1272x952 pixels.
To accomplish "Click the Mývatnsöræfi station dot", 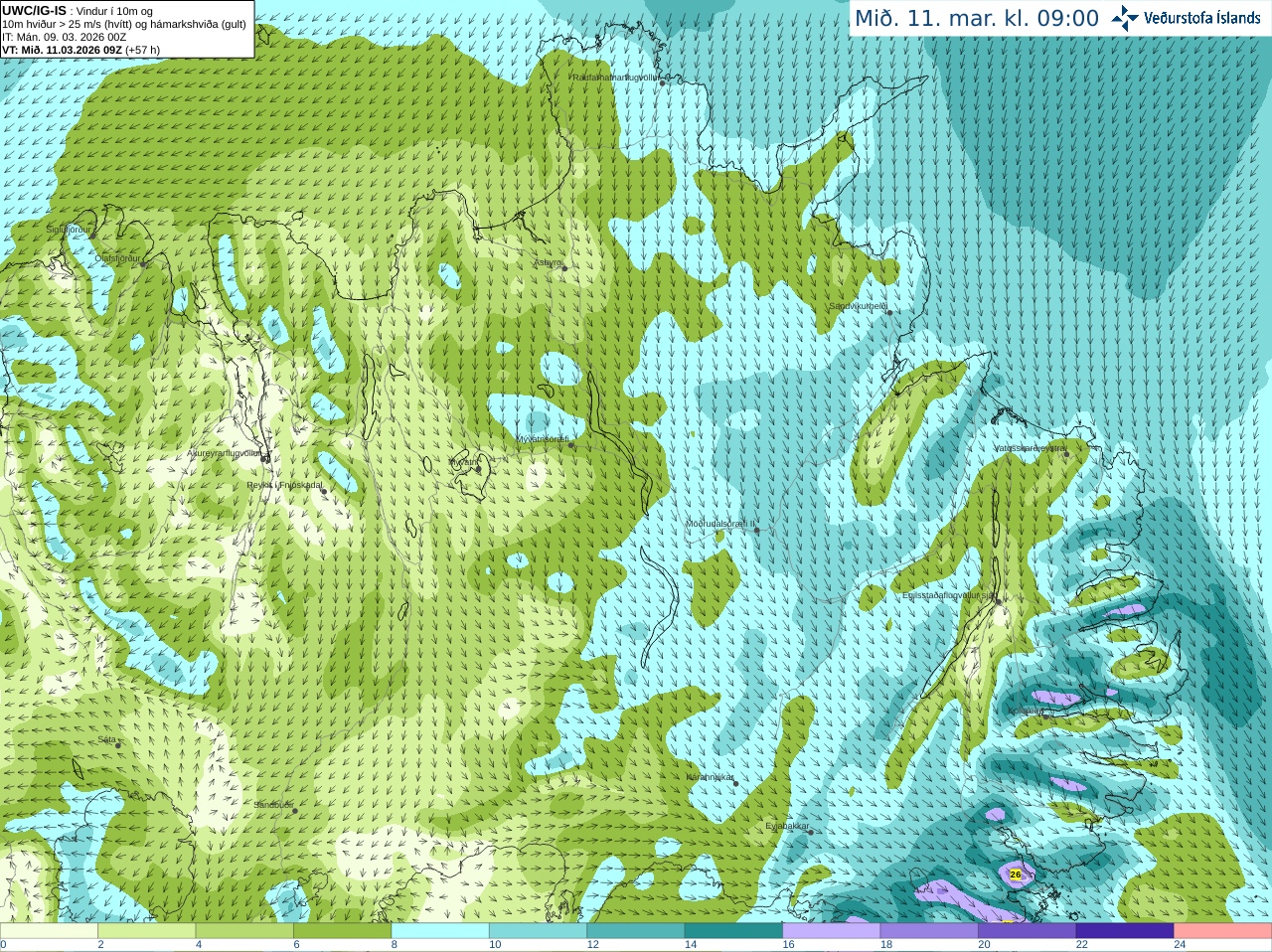I will pyautogui.click(x=570, y=444).
